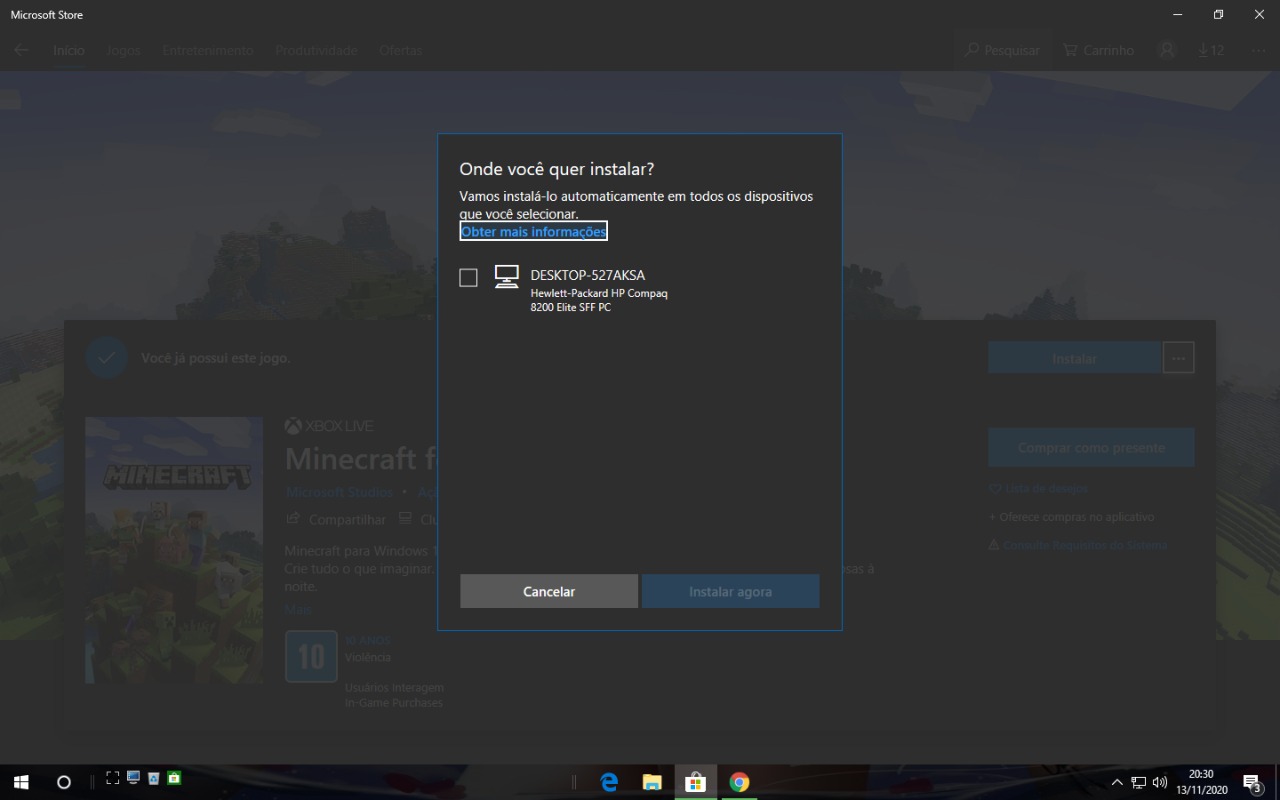Click the Compartilhar share option
This screenshot has height=800, width=1280.
[336, 520]
